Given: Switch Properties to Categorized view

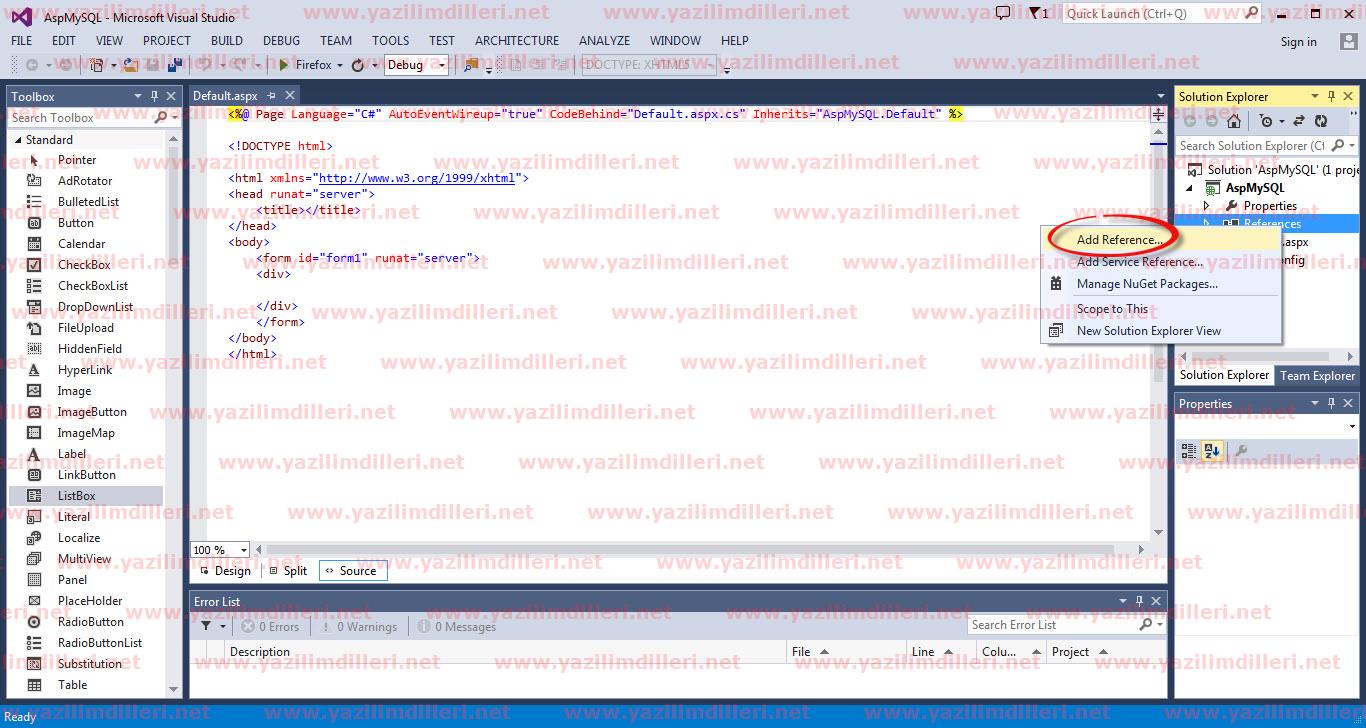Looking at the screenshot, I should tap(1188, 451).
